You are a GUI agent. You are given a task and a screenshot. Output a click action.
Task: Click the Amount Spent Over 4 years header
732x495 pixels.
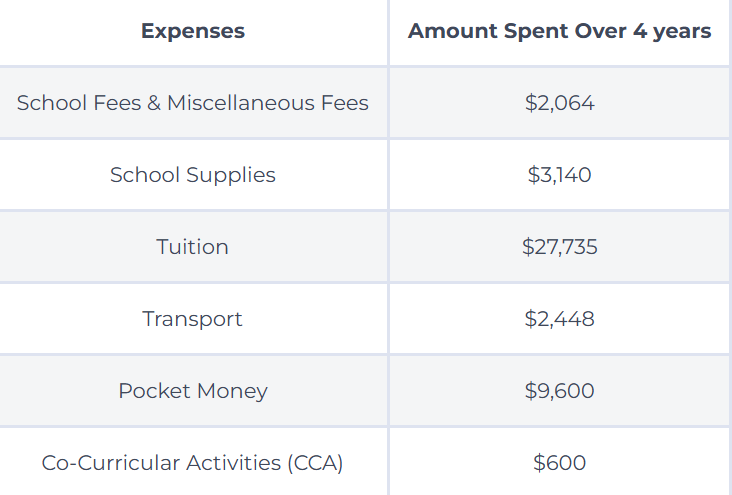559,31
